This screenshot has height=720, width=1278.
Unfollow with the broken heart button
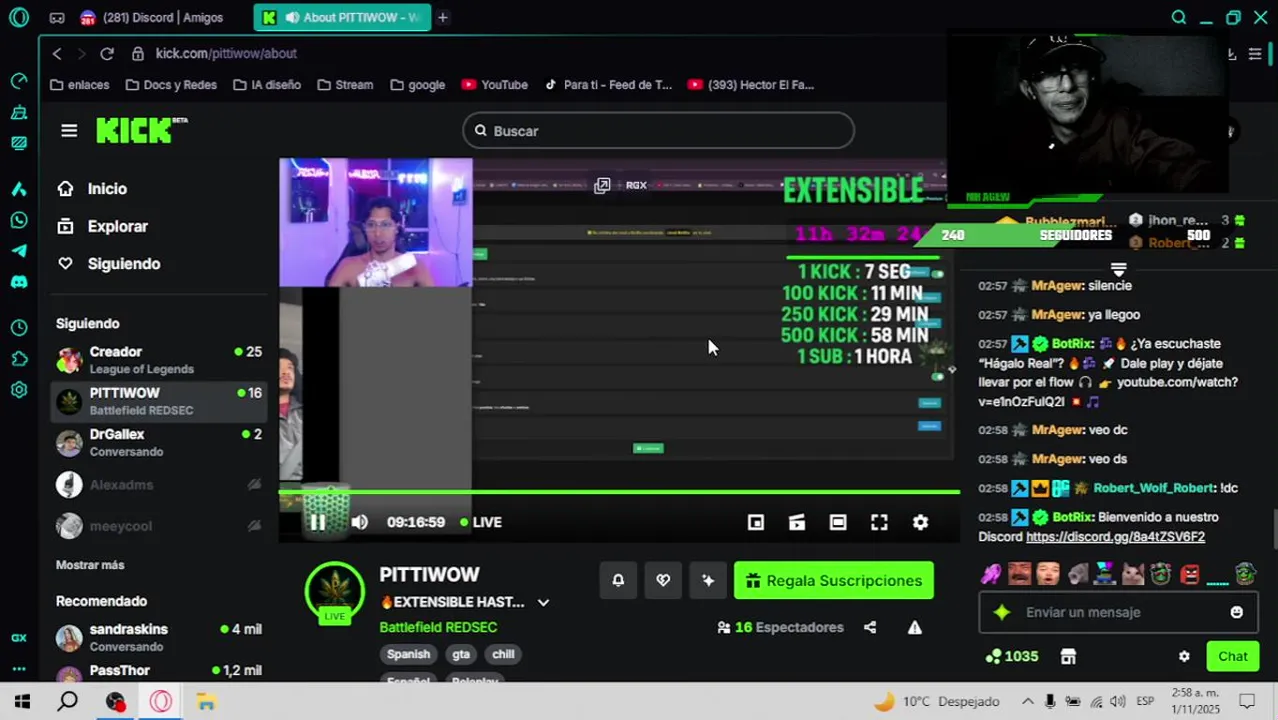click(663, 580)
